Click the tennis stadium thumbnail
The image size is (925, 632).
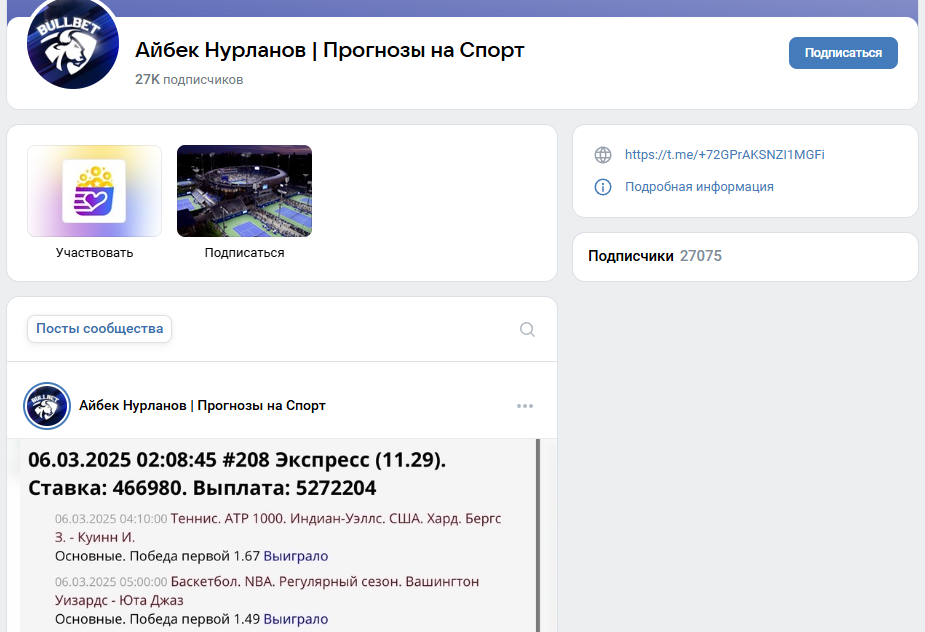pyautogui.click(x=244, y=191)
